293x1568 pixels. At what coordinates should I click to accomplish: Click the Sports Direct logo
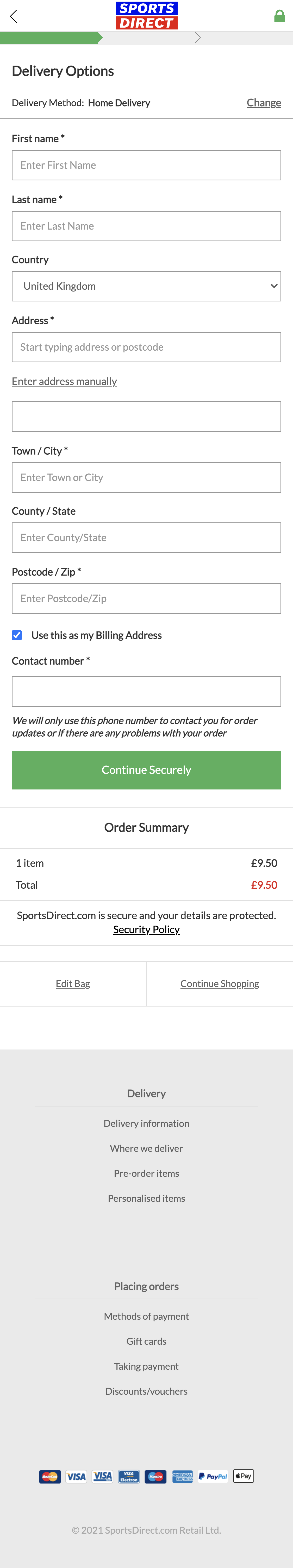pyautogui.click(x=146, y=16)
